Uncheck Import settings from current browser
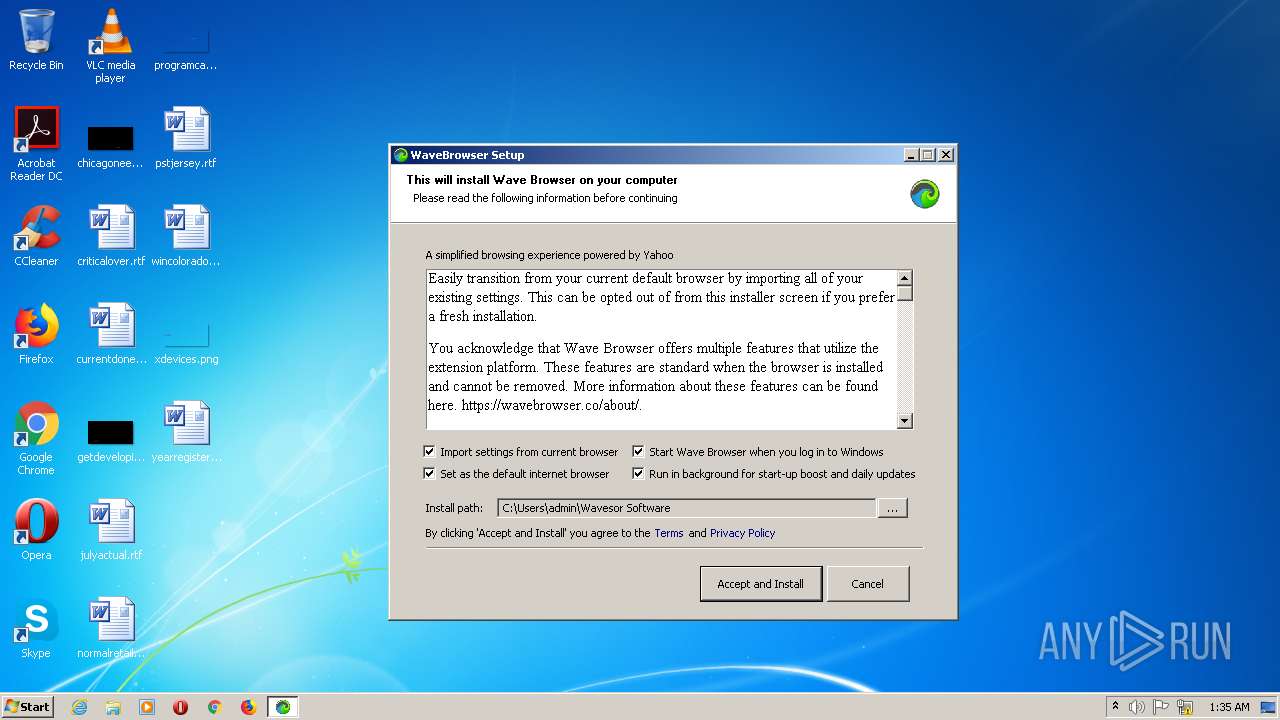Viewport: 1280px width, 720px height. tap(429, 452)
